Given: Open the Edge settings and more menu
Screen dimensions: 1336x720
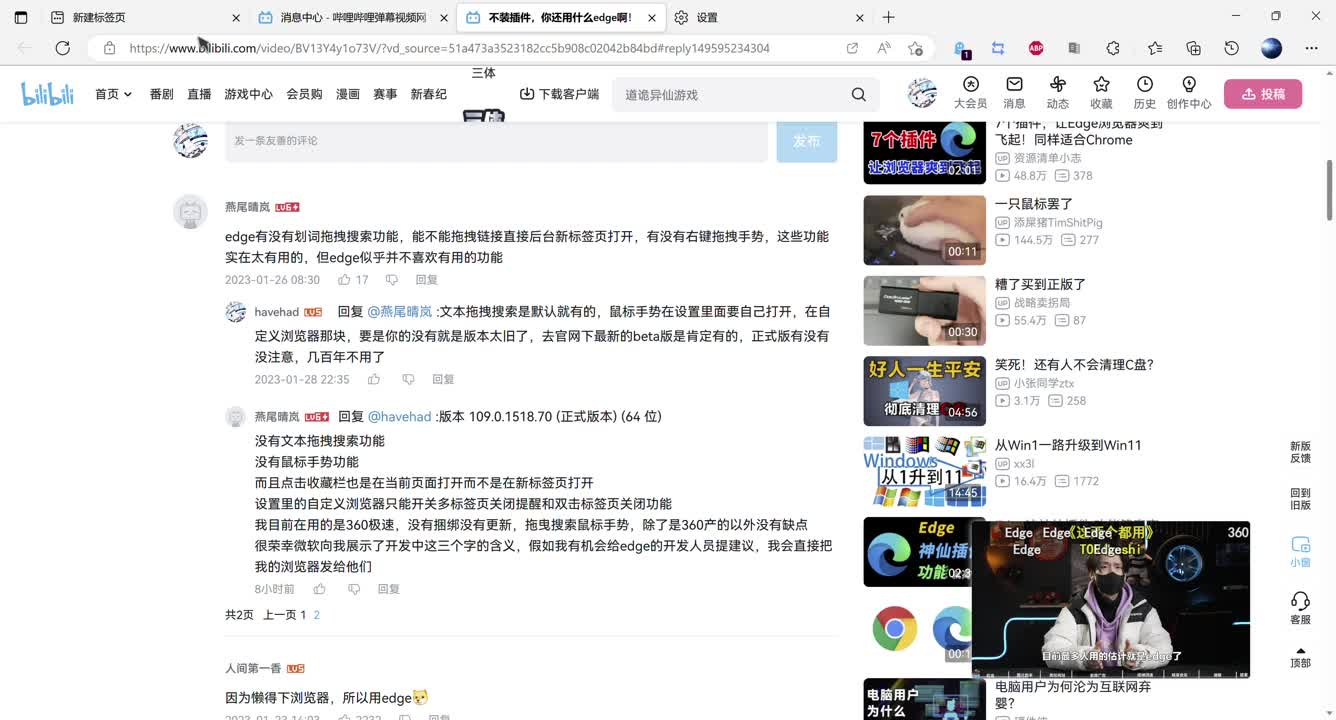Looking at the screenshot, I should (1311, 48).
